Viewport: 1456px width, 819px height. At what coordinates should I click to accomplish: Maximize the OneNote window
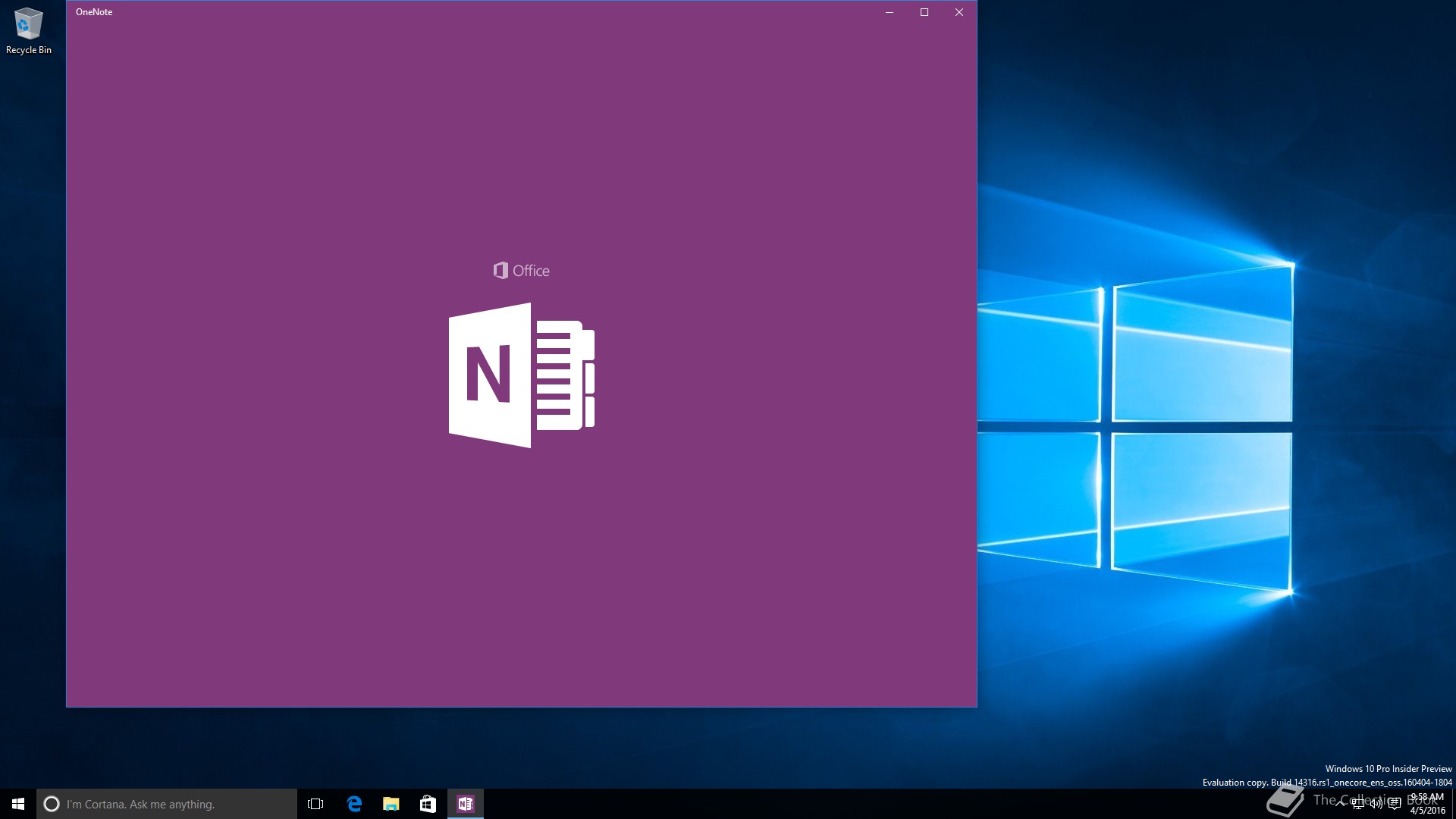(x=924, y=12)
